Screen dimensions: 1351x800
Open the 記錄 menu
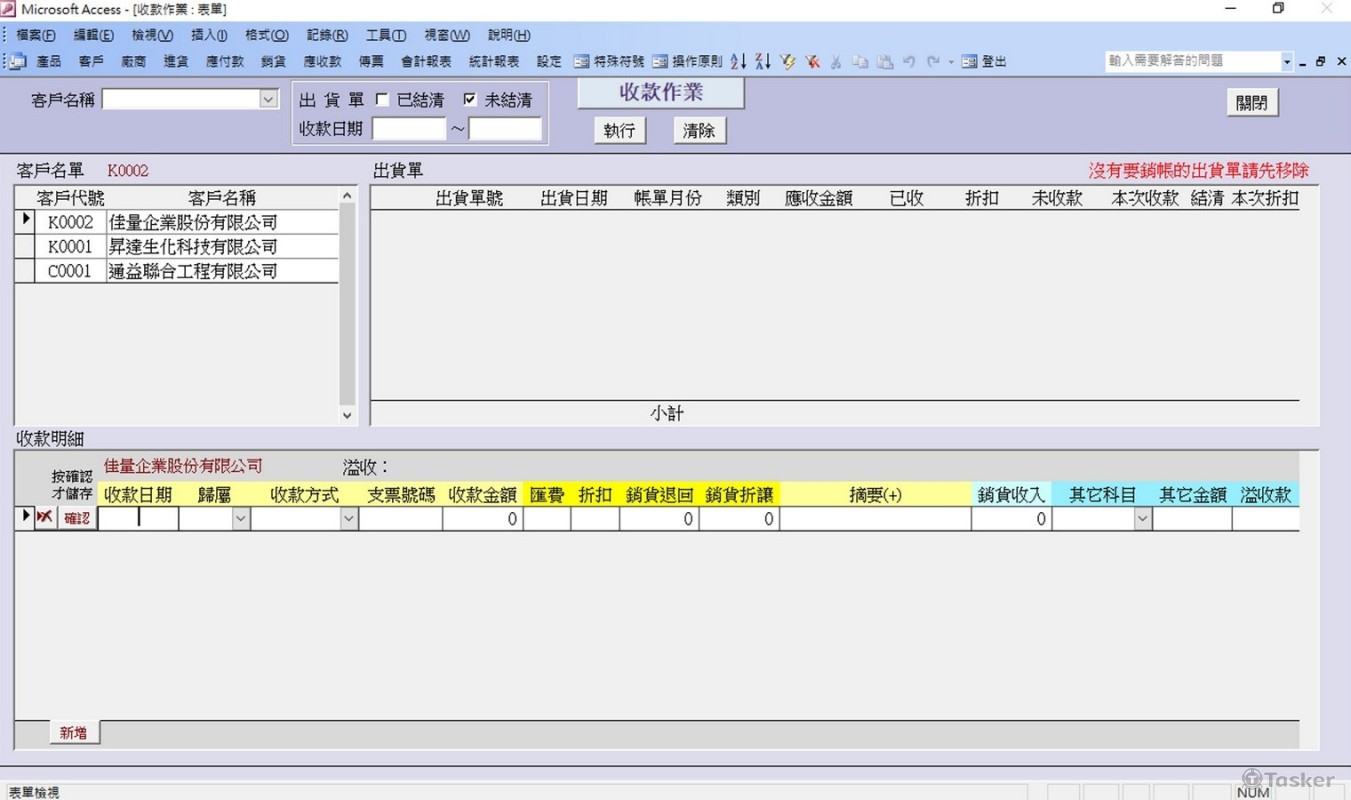tap(327, 34)
